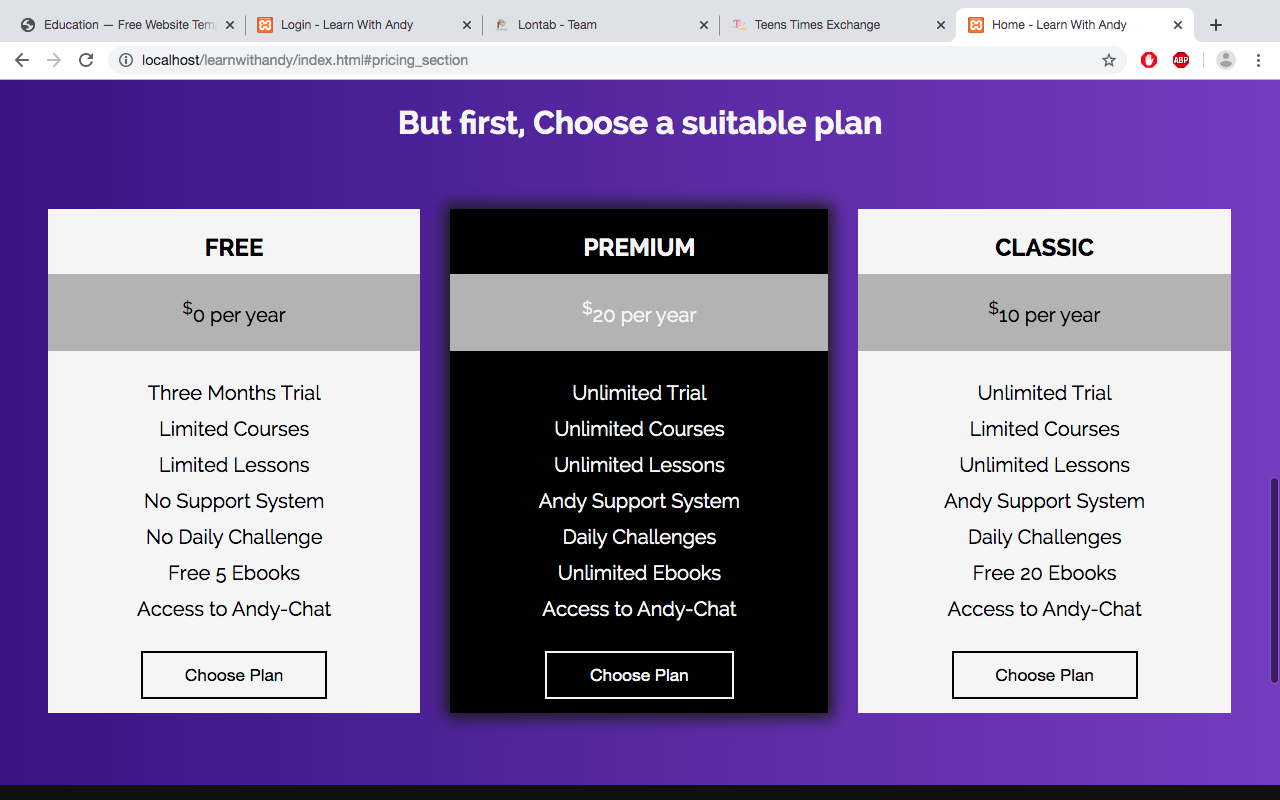Image resolution: width=1280 pixels, height=800 pixels.
Task: Open the red shield extension icon
Action: pos(1149,60)
